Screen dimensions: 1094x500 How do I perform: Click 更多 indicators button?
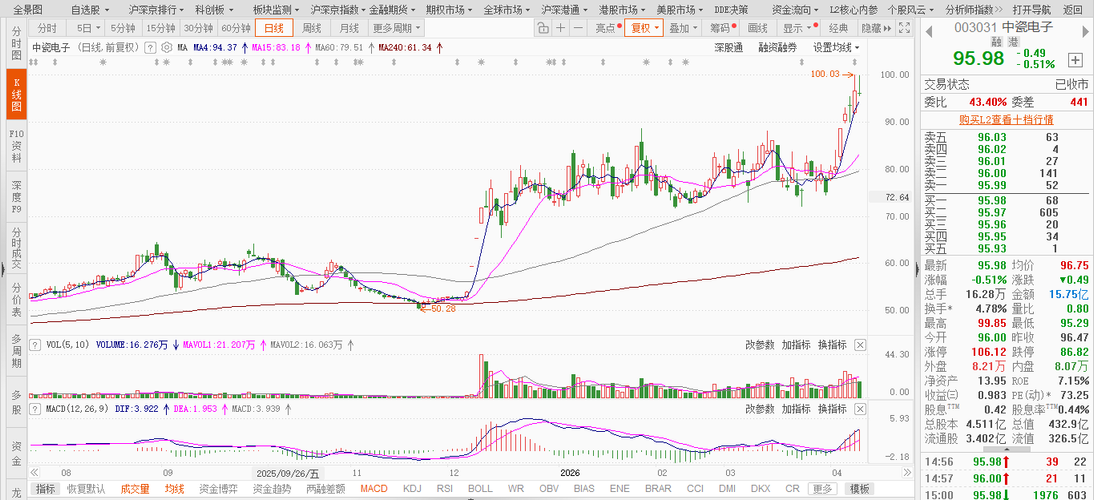(x=823, y=489)
